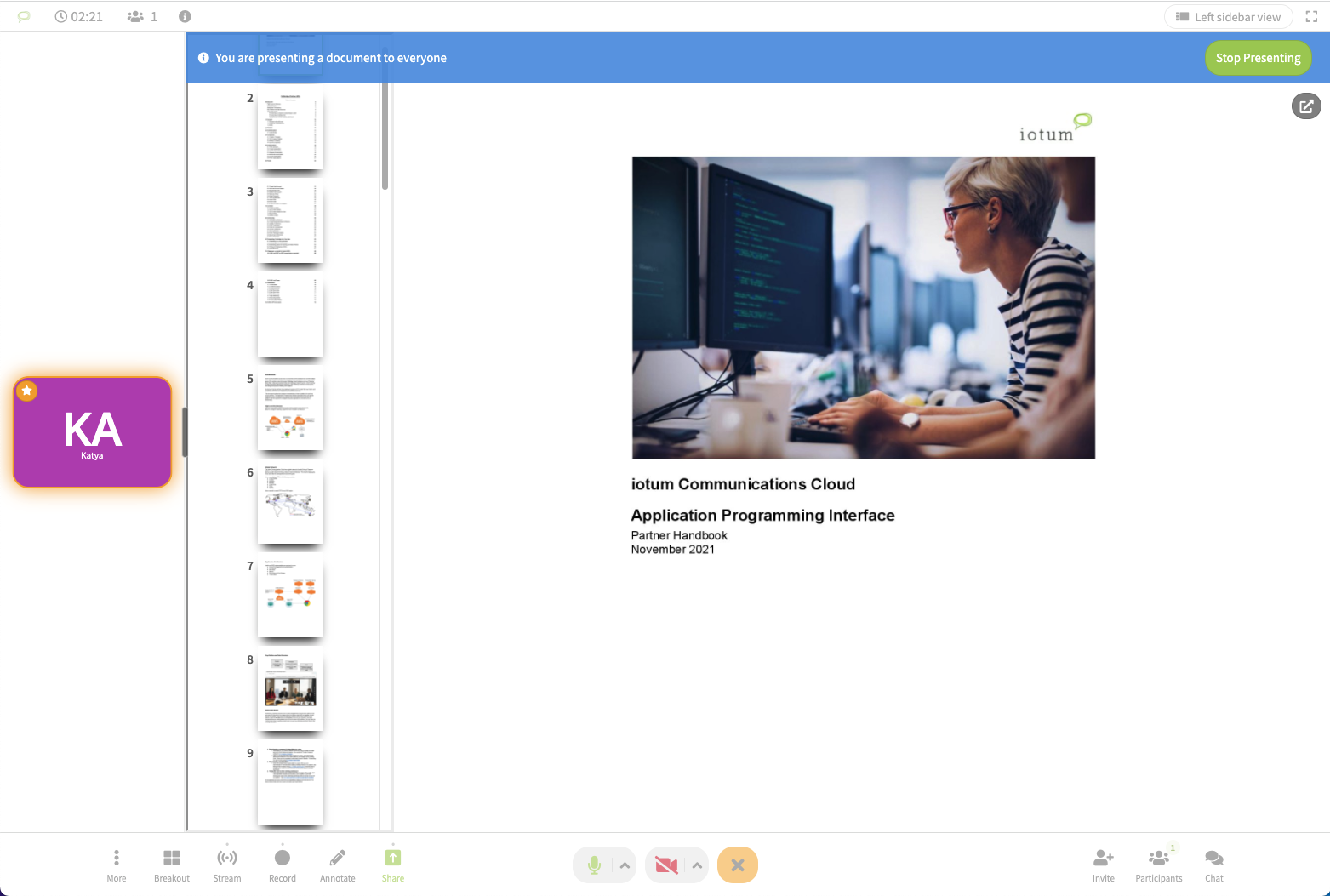Click the participant count icon

coord(135,16)
